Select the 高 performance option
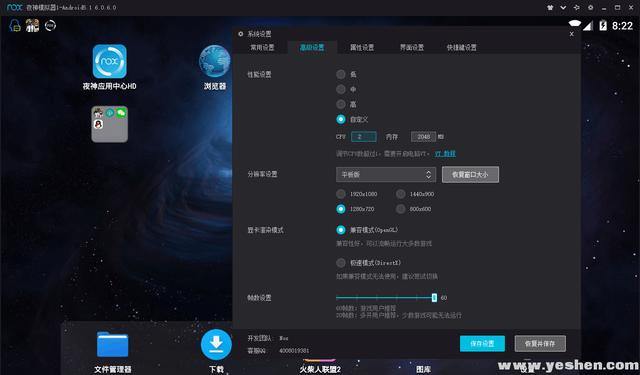Viewport: 640px width, 375px height. pos(341,104)
